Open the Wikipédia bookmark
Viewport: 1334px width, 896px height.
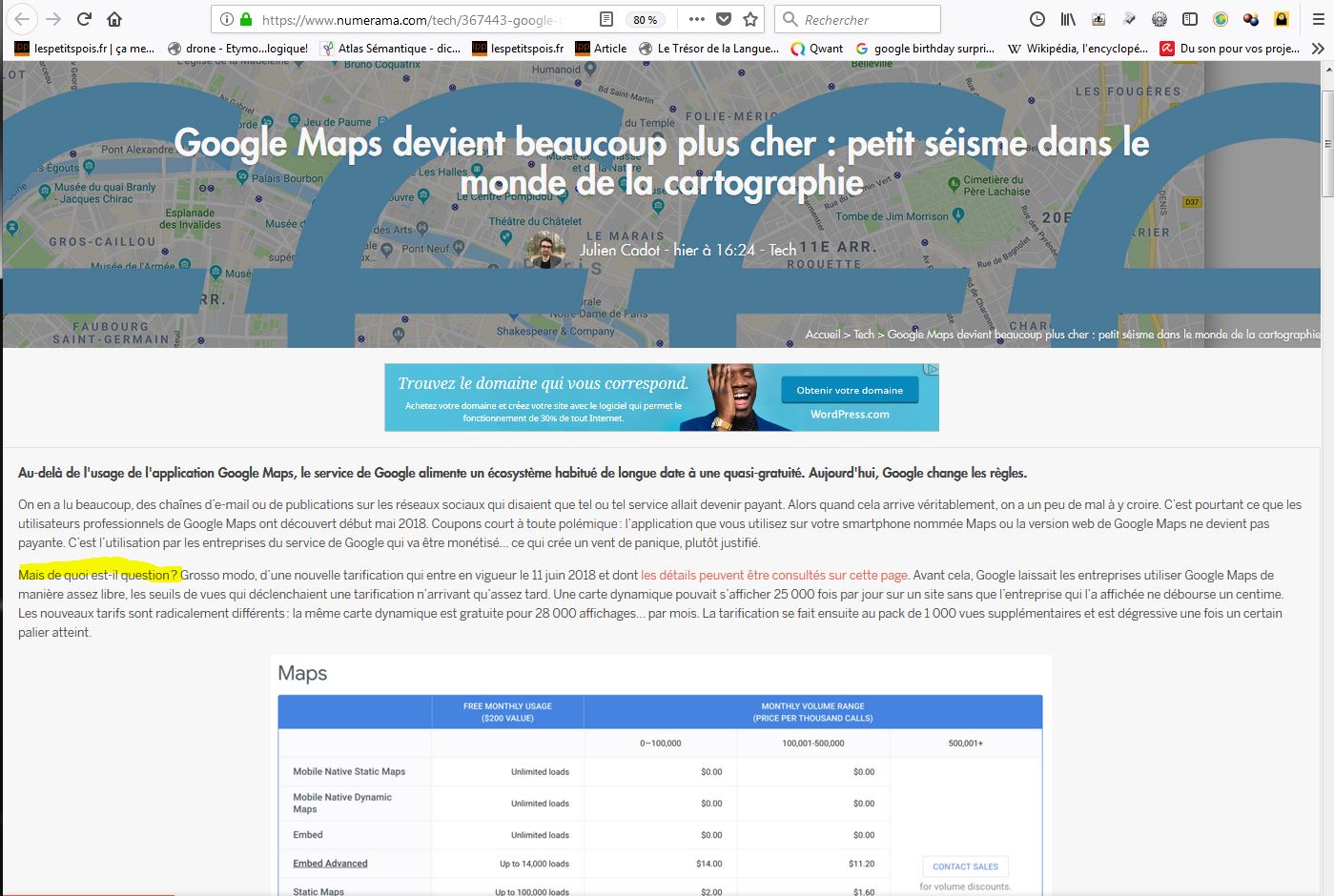[x=1077, y=49]
